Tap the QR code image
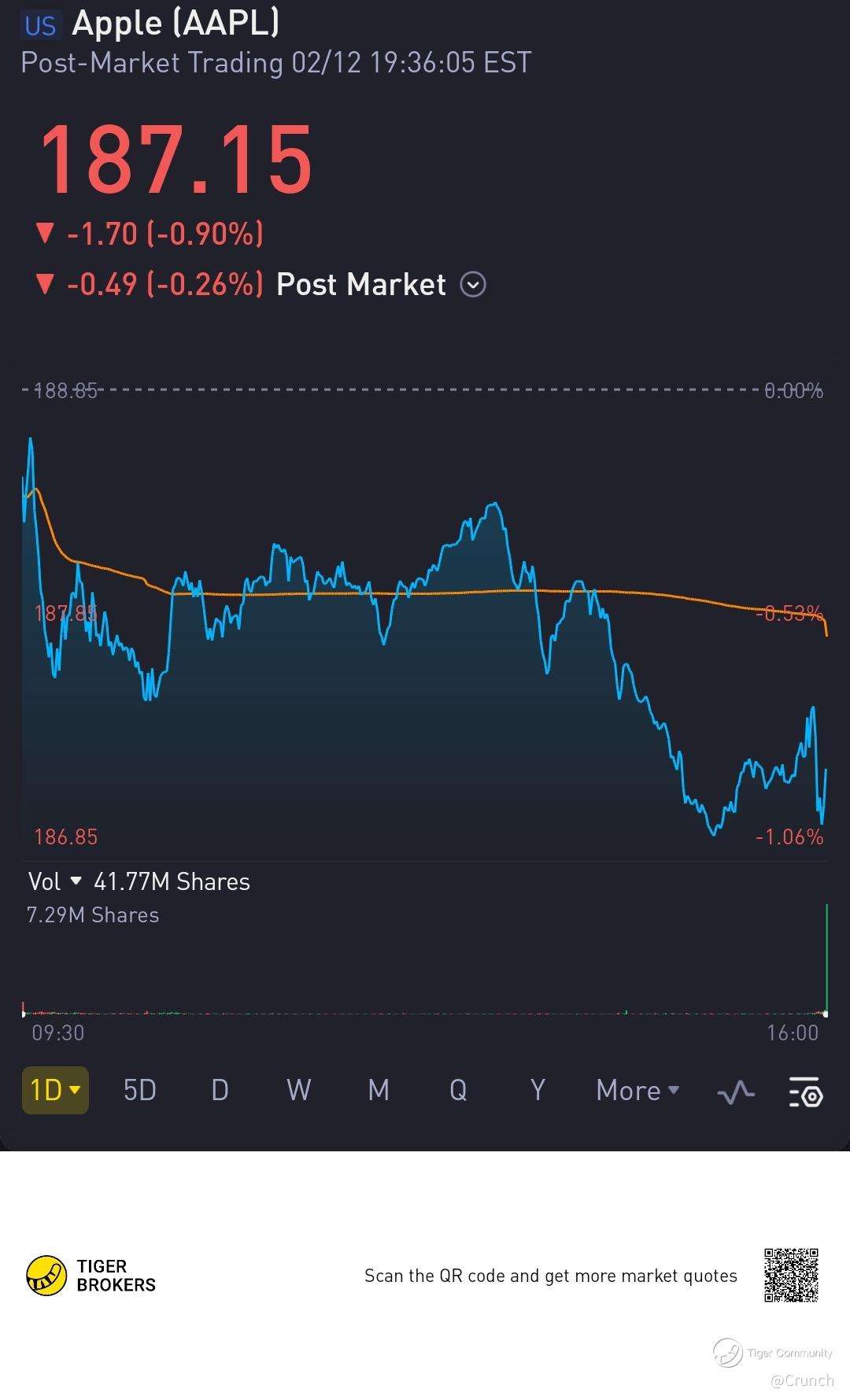 pos(791,1275)
